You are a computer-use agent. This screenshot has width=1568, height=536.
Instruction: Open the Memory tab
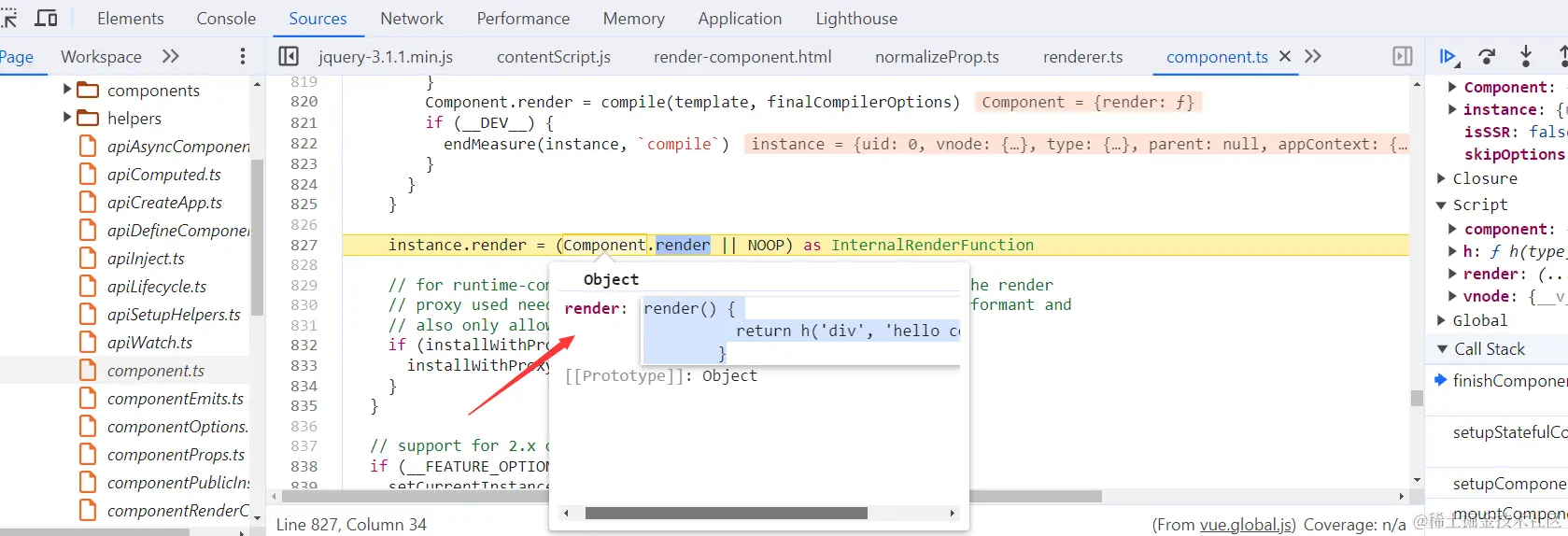[634, 19]
